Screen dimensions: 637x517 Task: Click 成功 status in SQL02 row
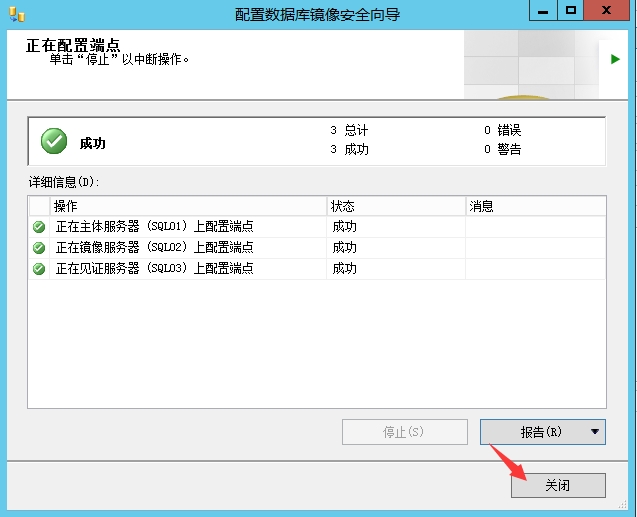pyautogui.click(x=344, y=248)
